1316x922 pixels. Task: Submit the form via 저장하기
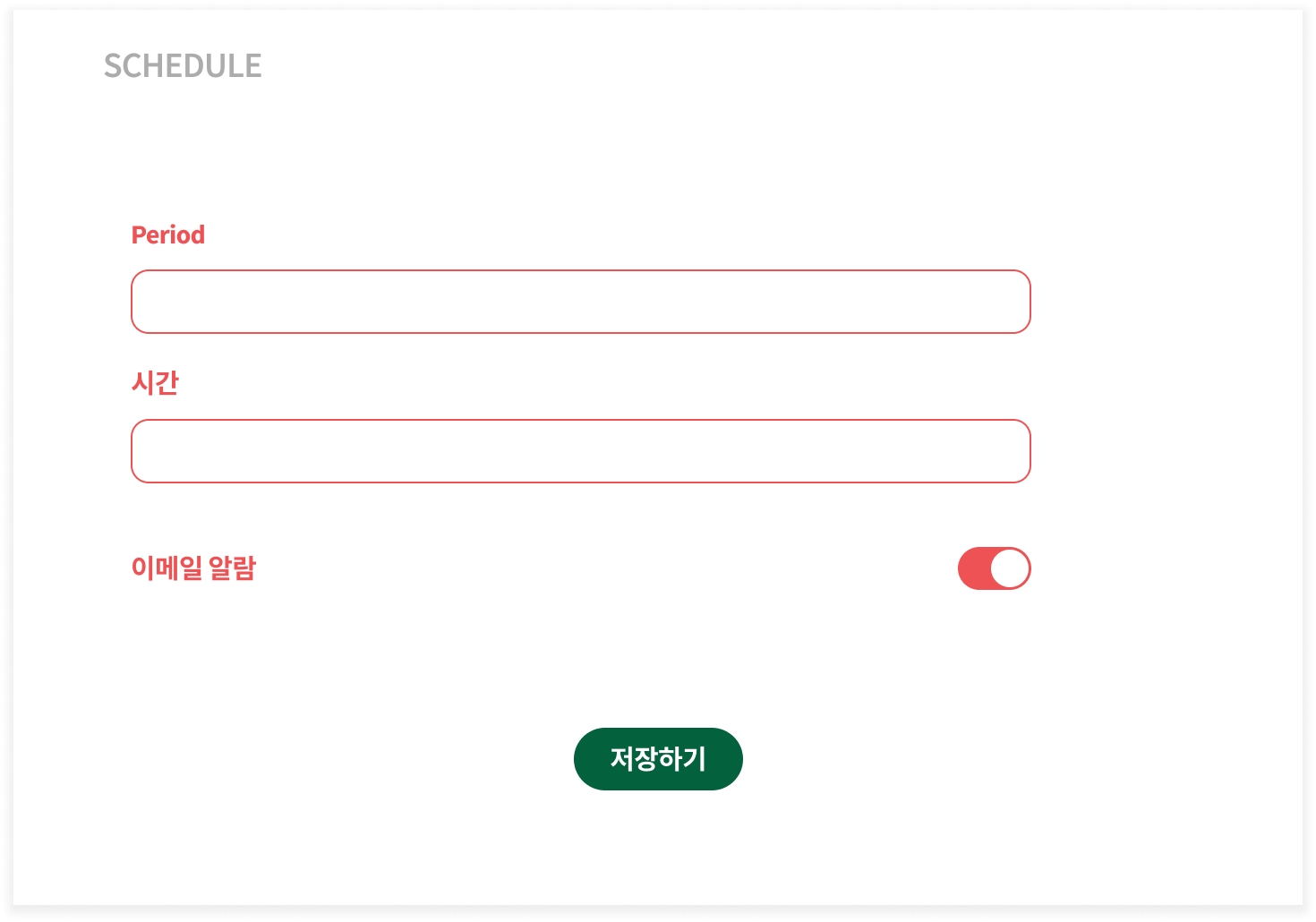pos(658,759)
